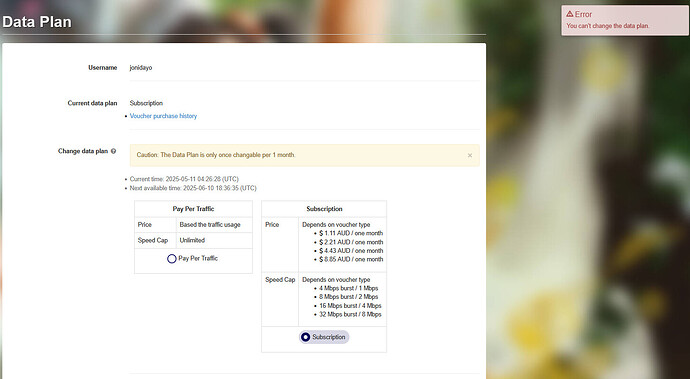The image size is (690, 379).
Task: Click the yellow caution message text
Action: tap(216, 155)
